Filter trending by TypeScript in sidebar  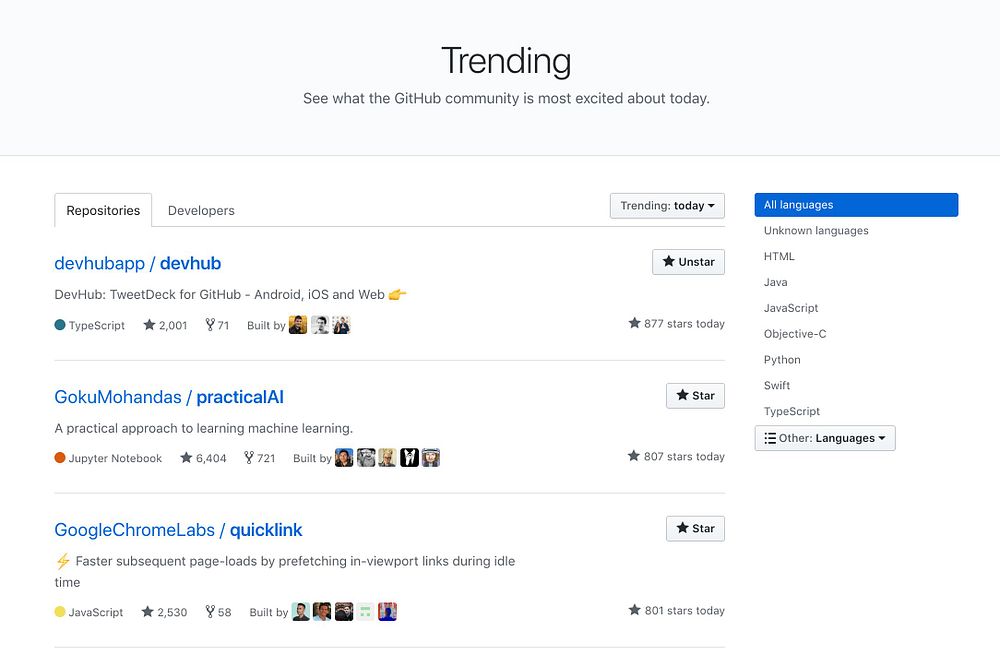(791, 411)
